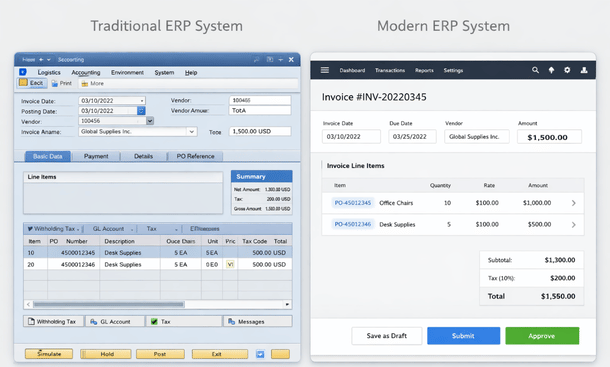Viewport: 610px width, 367px height.
Task: Open System menu
Action: (x=164, y=72)
